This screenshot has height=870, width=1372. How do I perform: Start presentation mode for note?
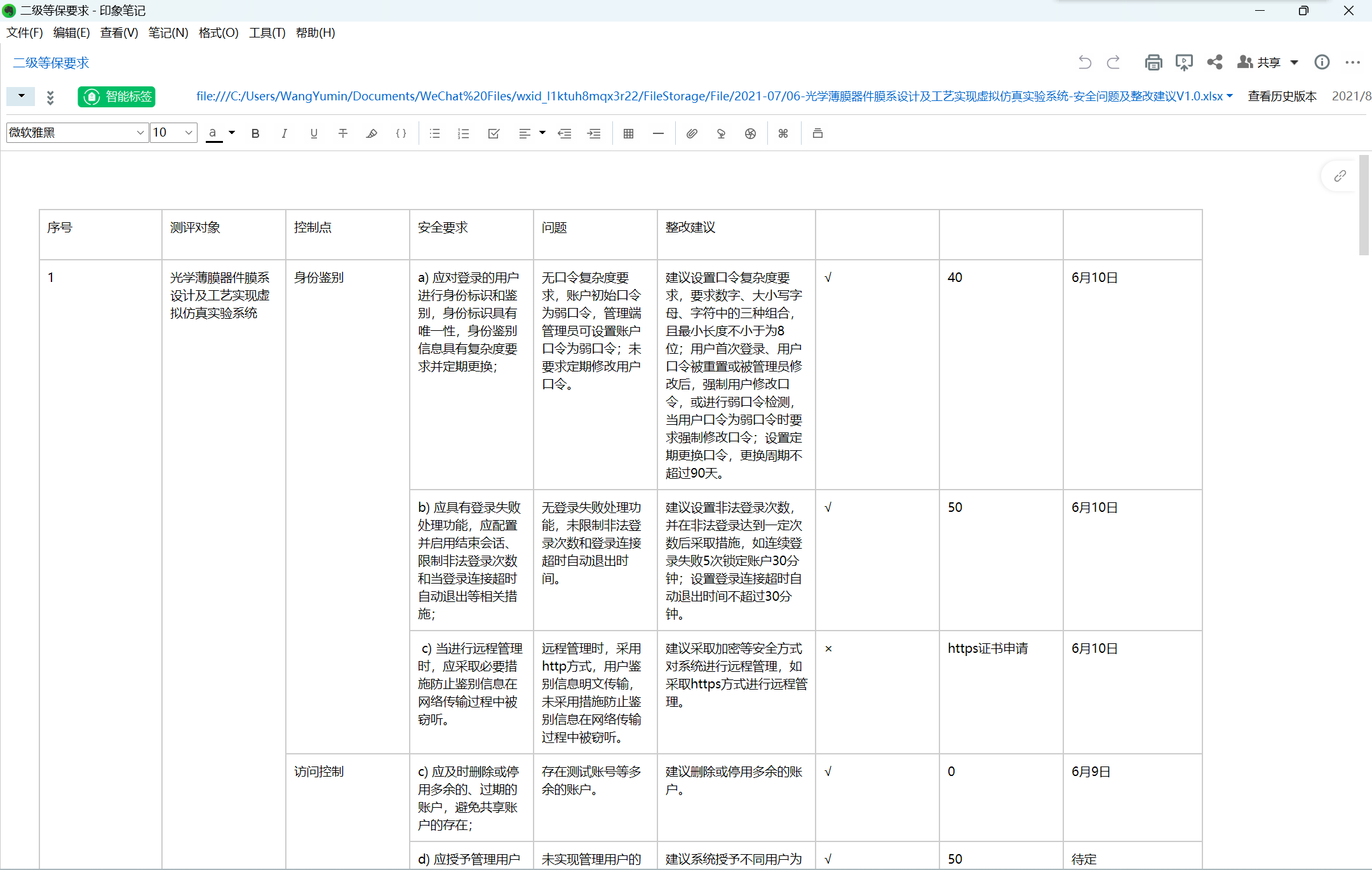pyautogui.click(x=1184, y=62)
